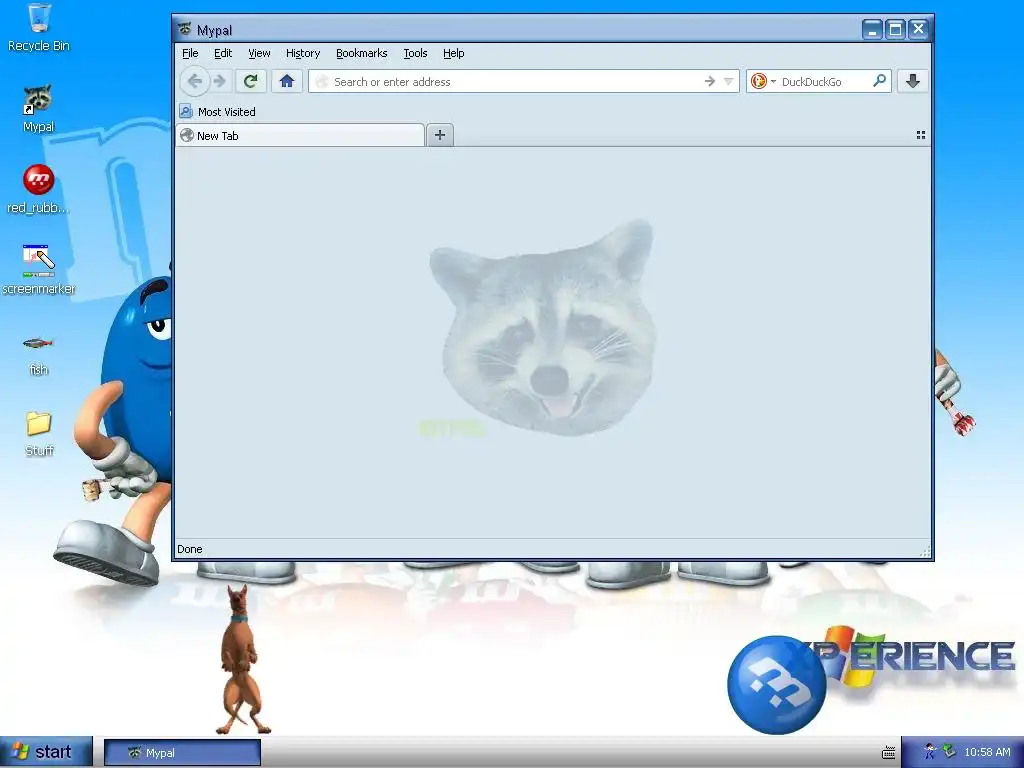The height and width of the screenshot is (768, 1024).
Task: Click the search magnifier in DuckDuckGo box
Action: (880, 81)
